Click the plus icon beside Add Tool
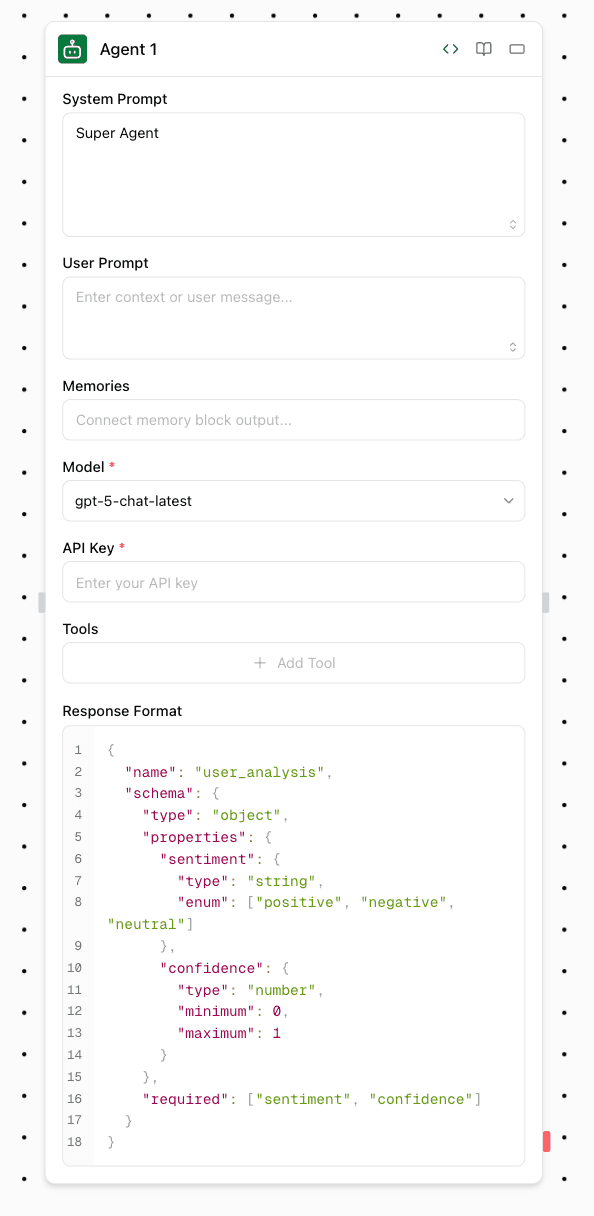This screenshot has height=1216, width=594. pos(260,663)
